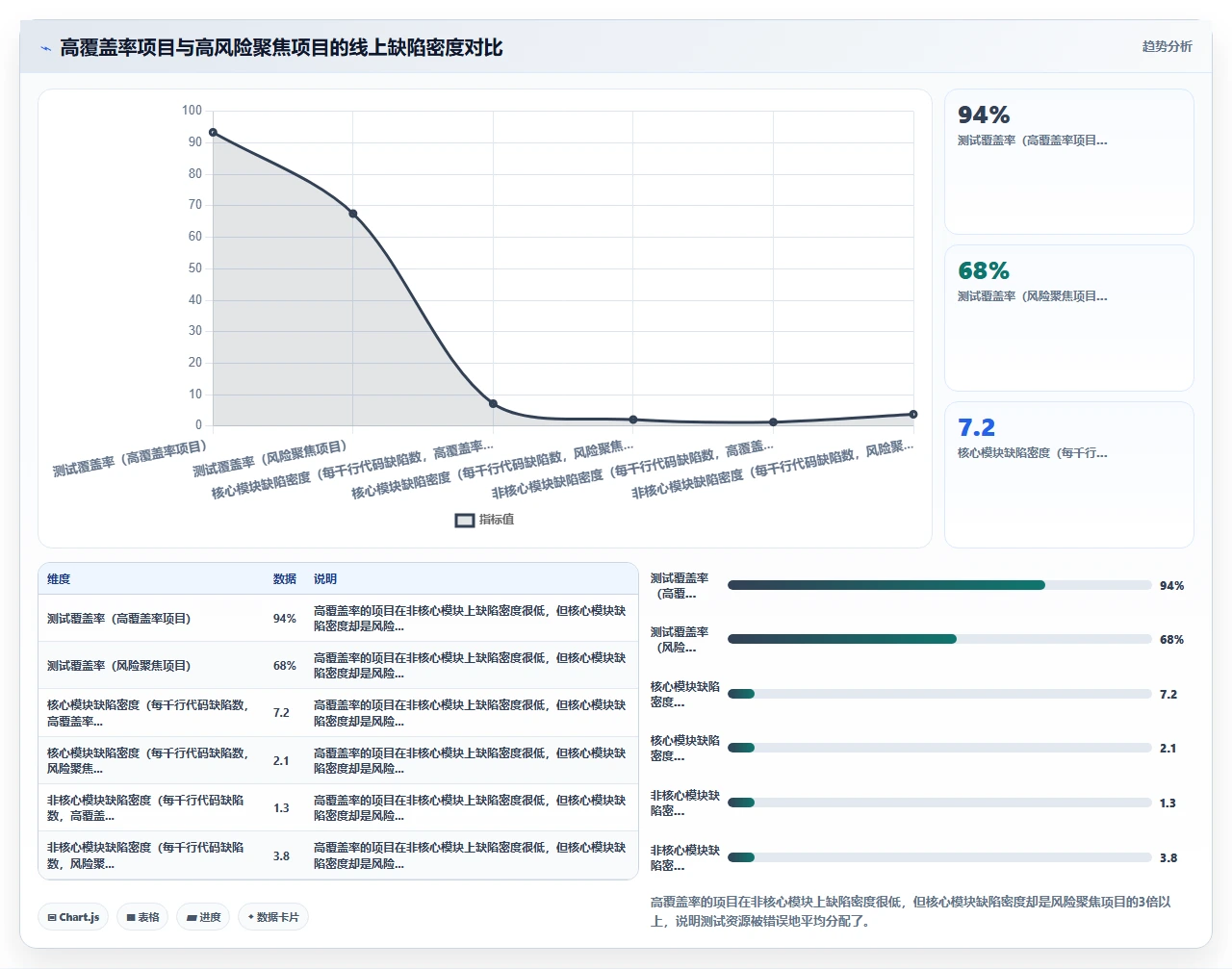Click the first chart data point near 94

(213, 133)
